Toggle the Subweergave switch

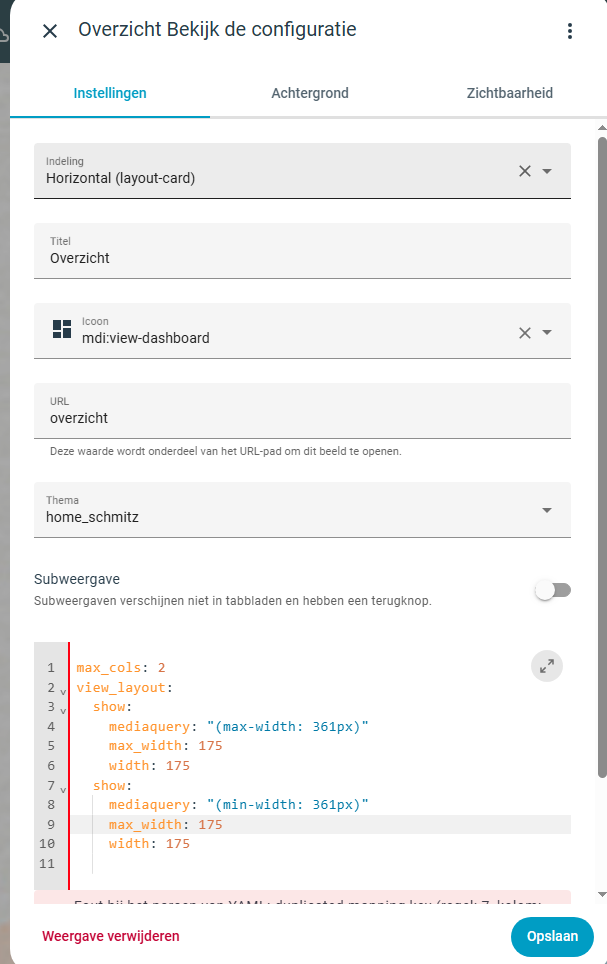click(x=552, y=590)
